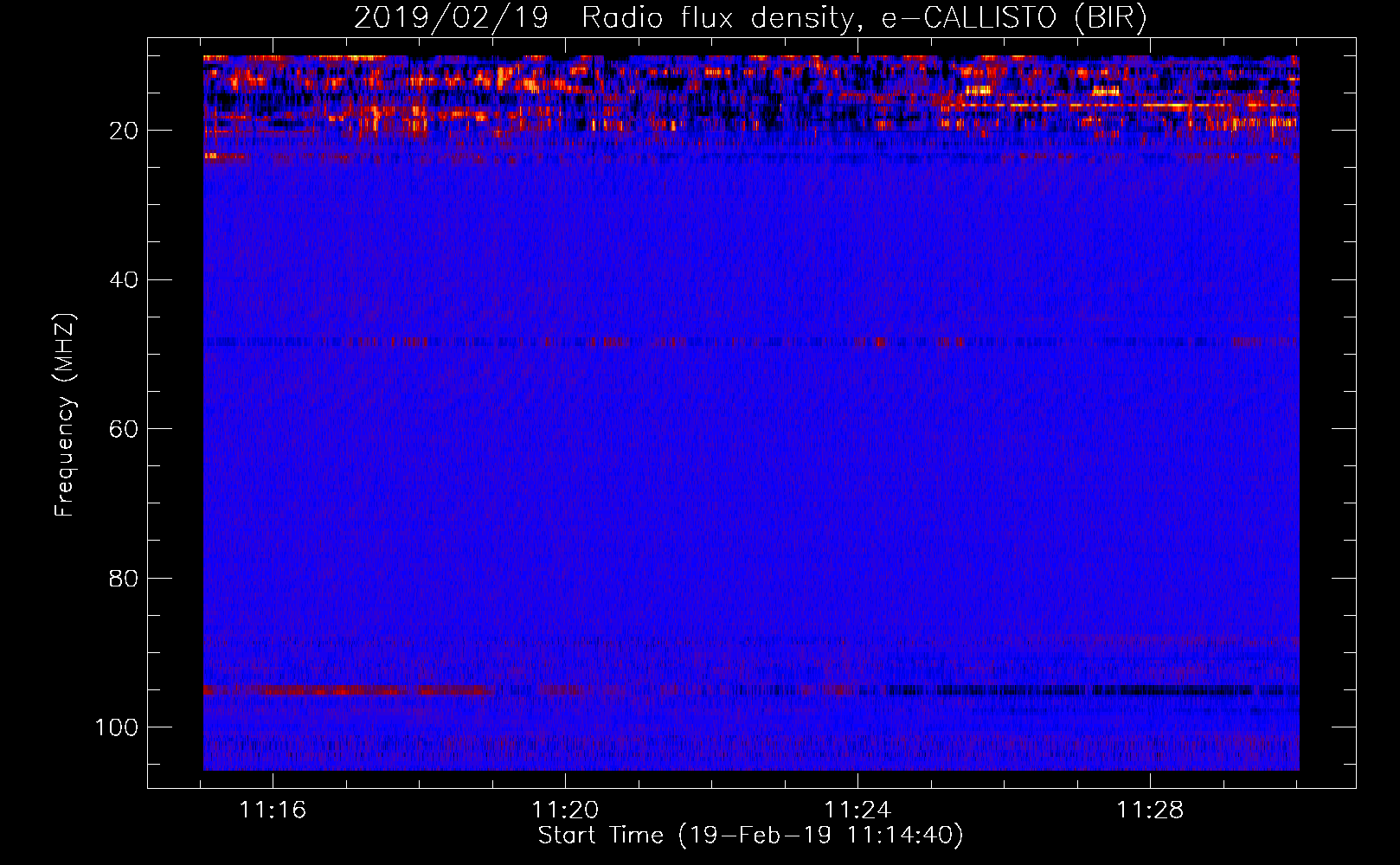
Task: Click the '11:16' time tick label
Action: coord(273,811)
